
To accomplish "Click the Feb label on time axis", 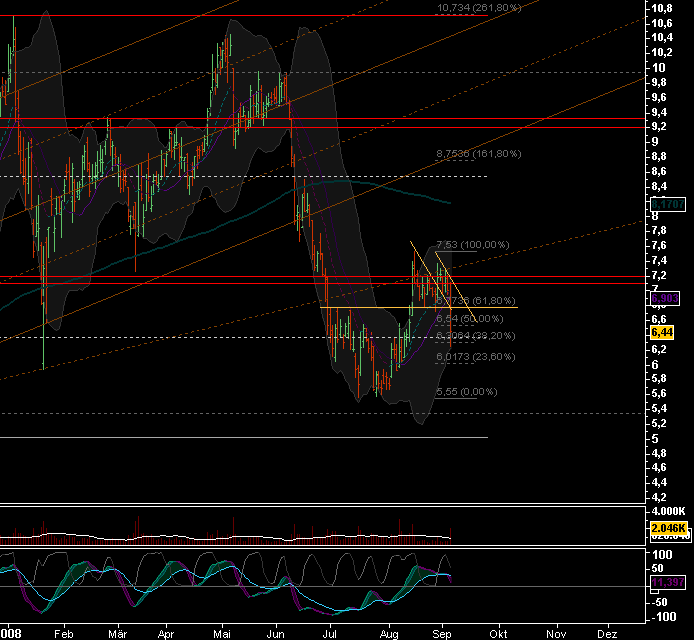I will point(64,634).
